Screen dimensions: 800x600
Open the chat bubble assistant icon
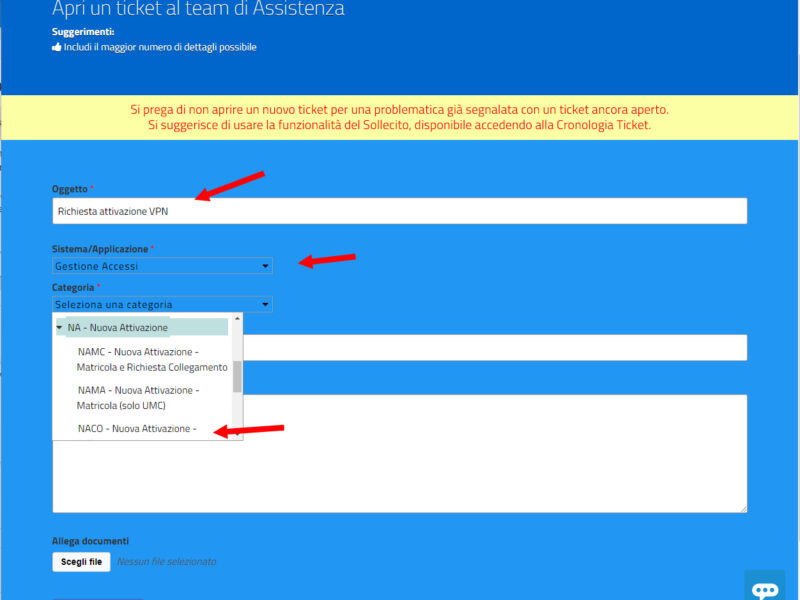tap(765, 588)
